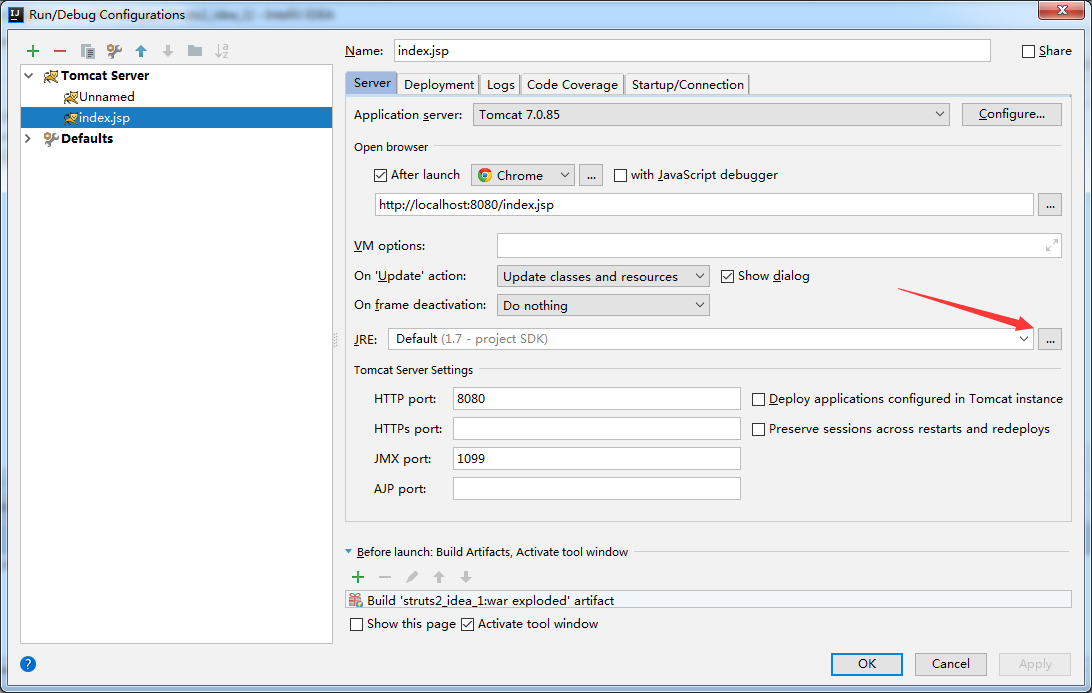Move configuration down with gray arrow
The width and height of the screenshot is (1092, 693).
coord(168,51)
